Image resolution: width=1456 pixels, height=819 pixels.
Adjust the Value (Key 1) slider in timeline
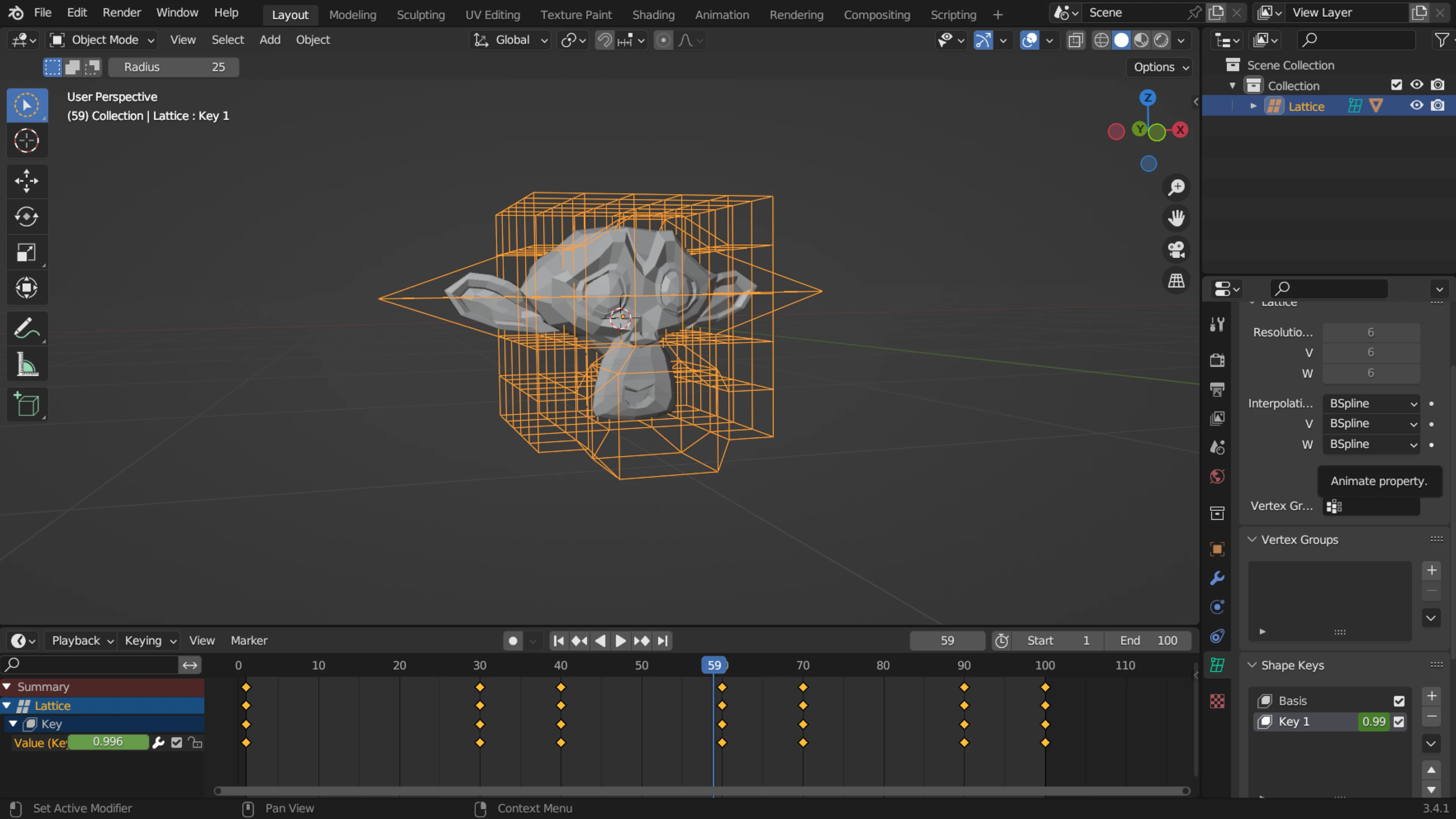click(107, 742)
